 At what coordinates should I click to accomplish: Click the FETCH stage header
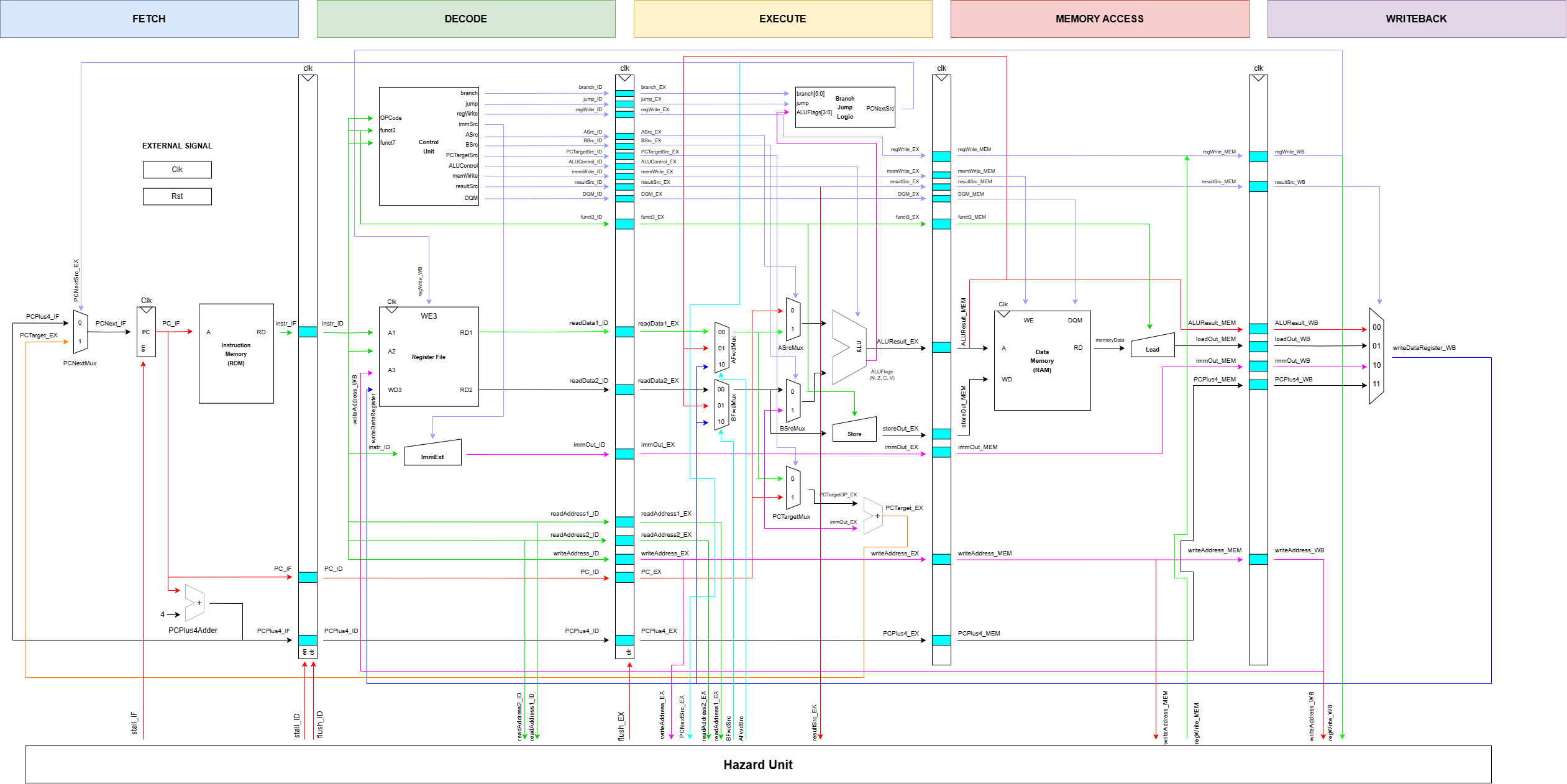point(149,19)
